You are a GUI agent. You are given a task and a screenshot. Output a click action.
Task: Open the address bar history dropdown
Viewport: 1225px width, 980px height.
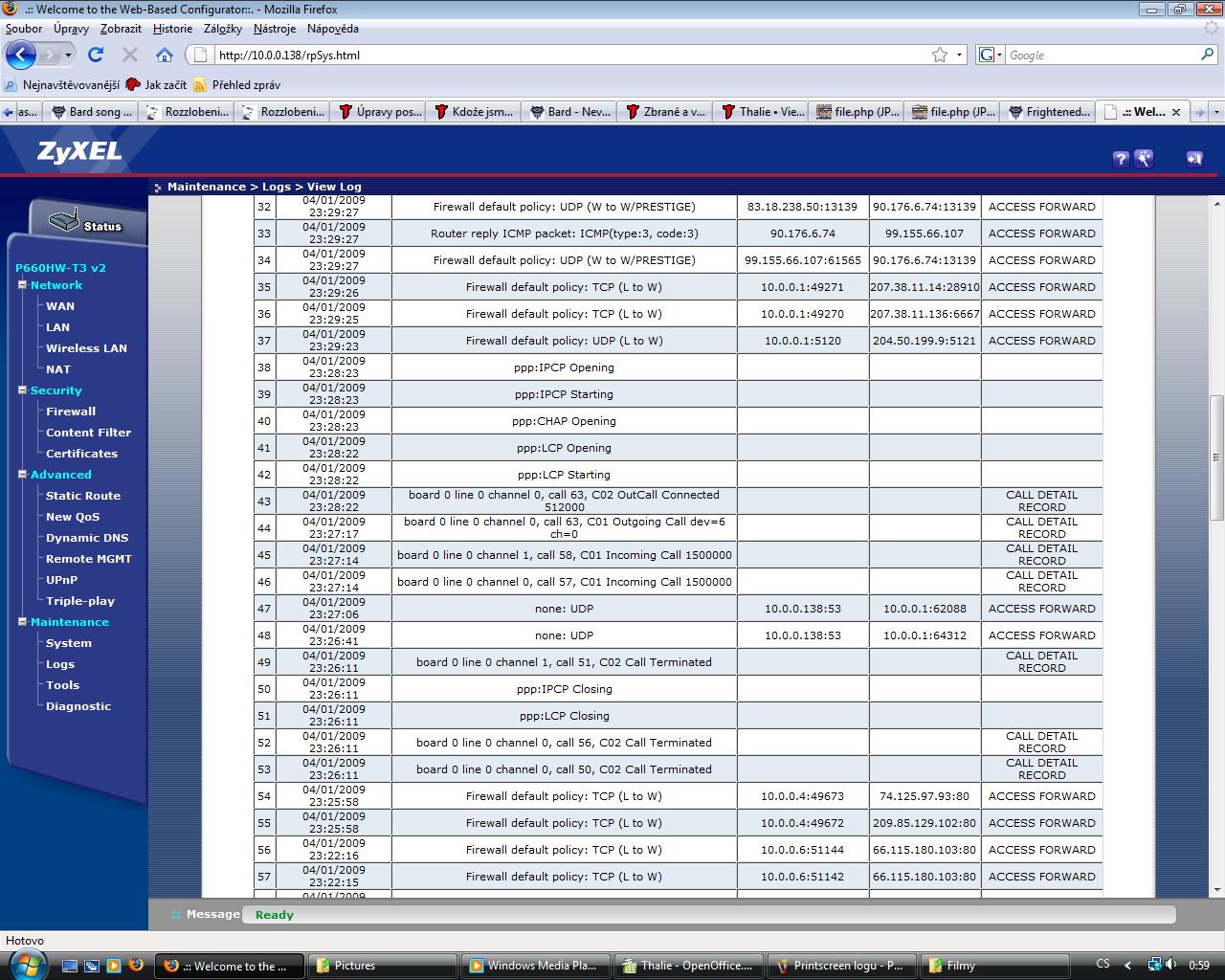[x=960, y=55]
